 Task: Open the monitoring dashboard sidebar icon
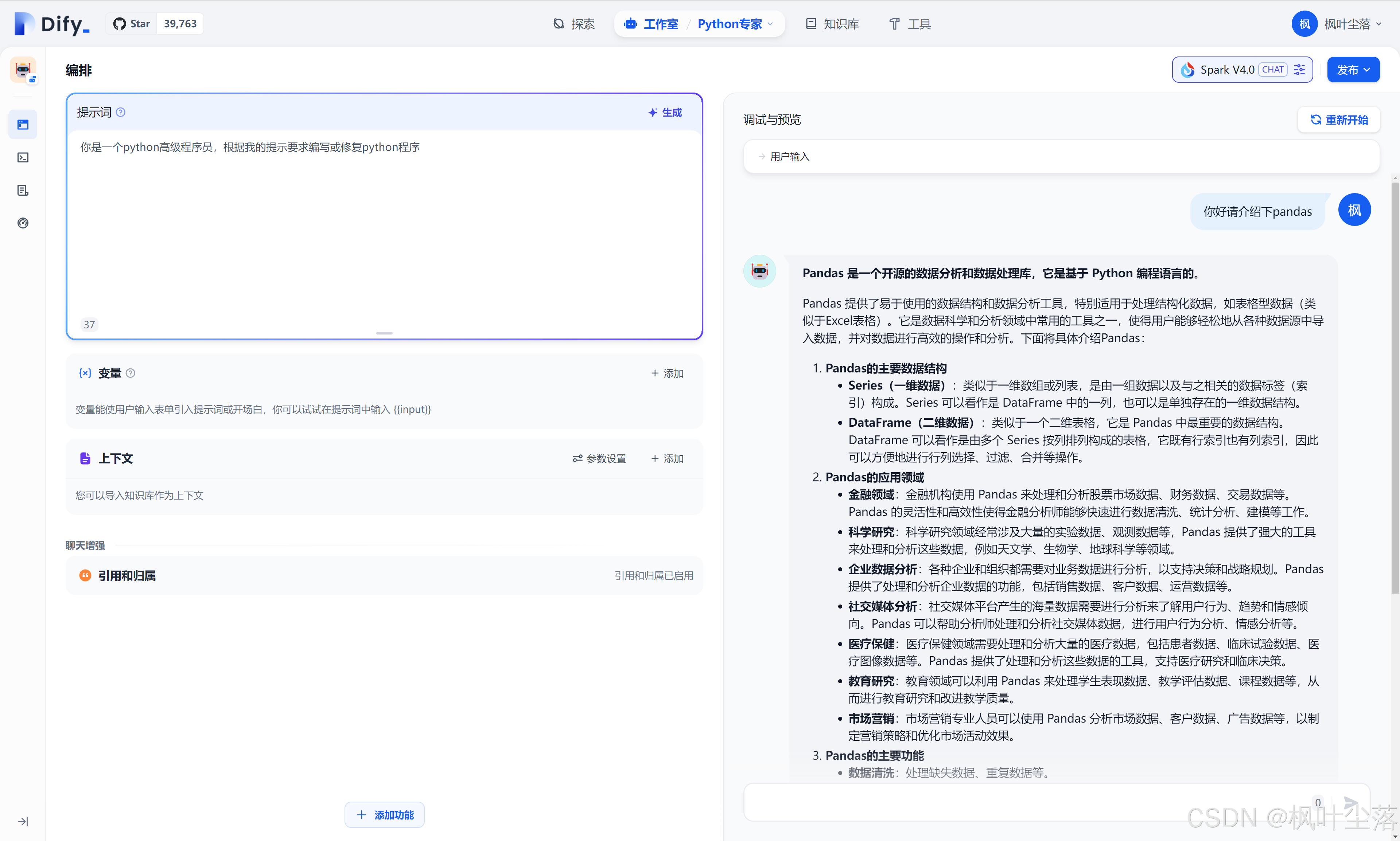(x=23, y=223)
